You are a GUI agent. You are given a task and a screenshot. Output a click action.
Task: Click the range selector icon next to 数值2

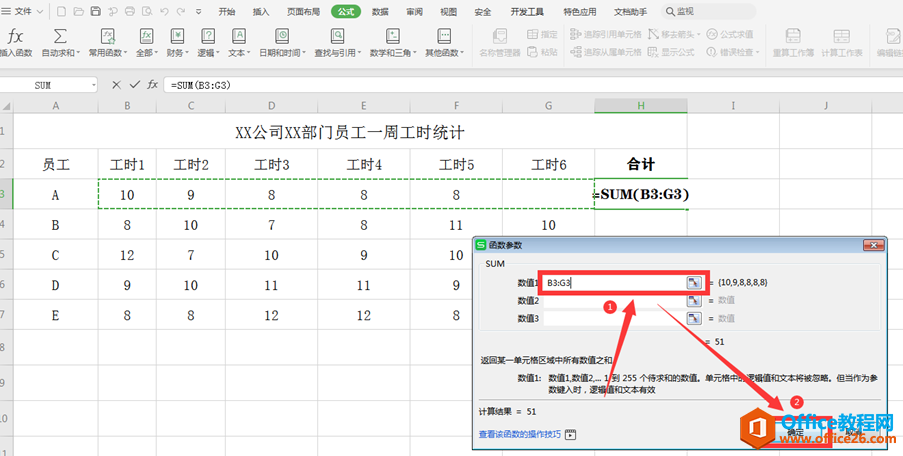coord(695,300)
